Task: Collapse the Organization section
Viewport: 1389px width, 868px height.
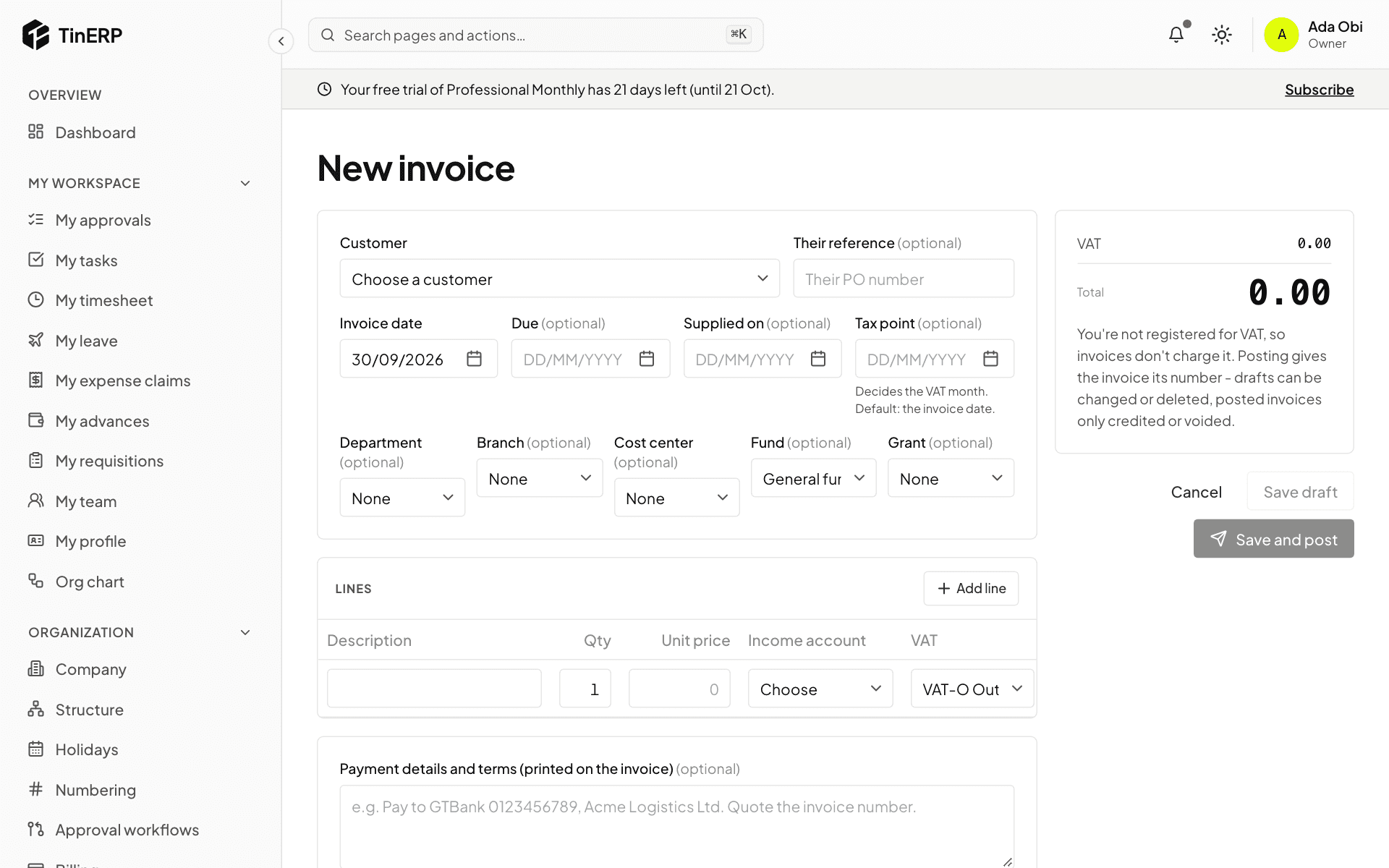Action: [245, 632]
